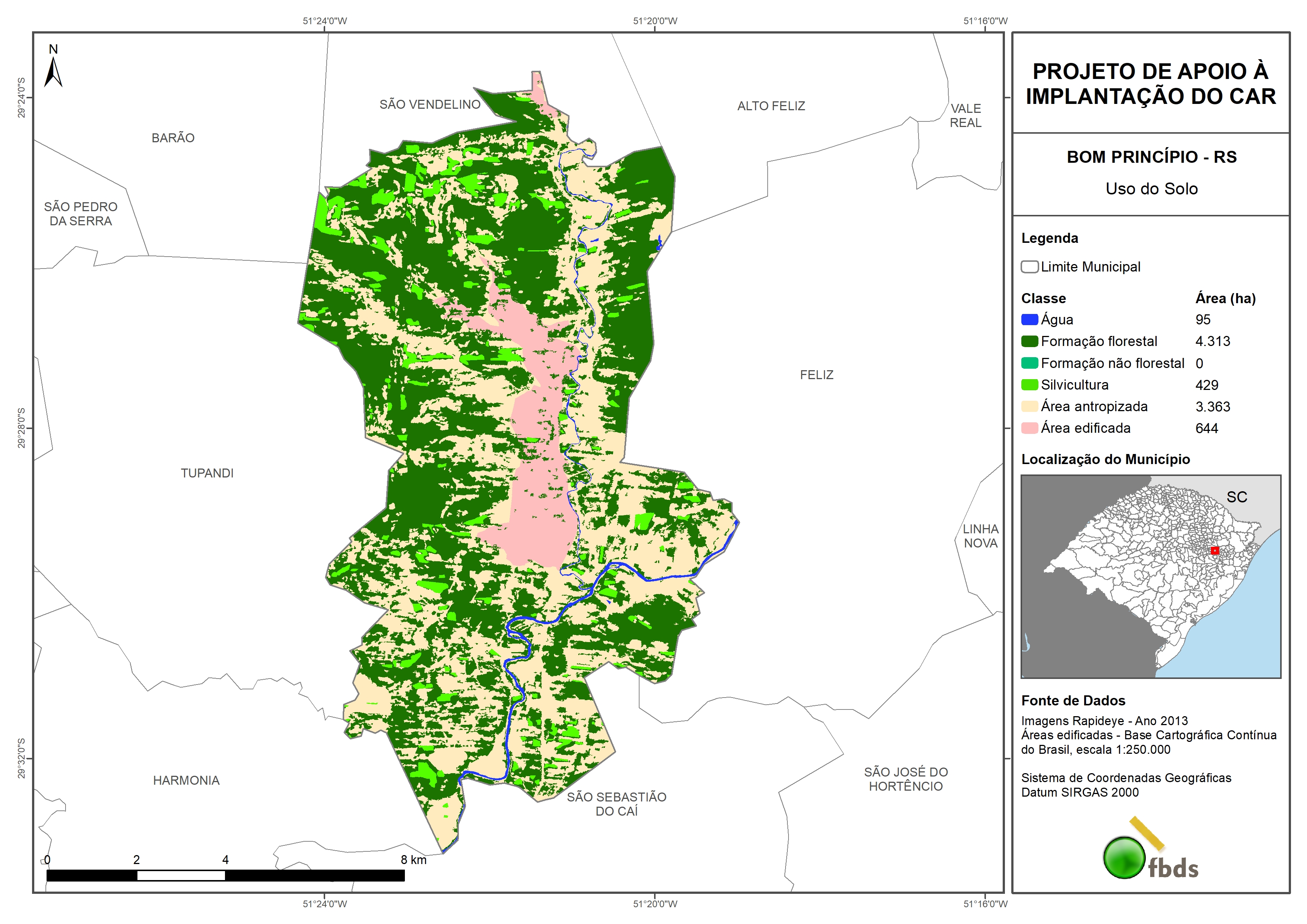Click the SC label in locator map
Screen dimensions: 1307x924
pyautogui.click(x=1236, y=497)
